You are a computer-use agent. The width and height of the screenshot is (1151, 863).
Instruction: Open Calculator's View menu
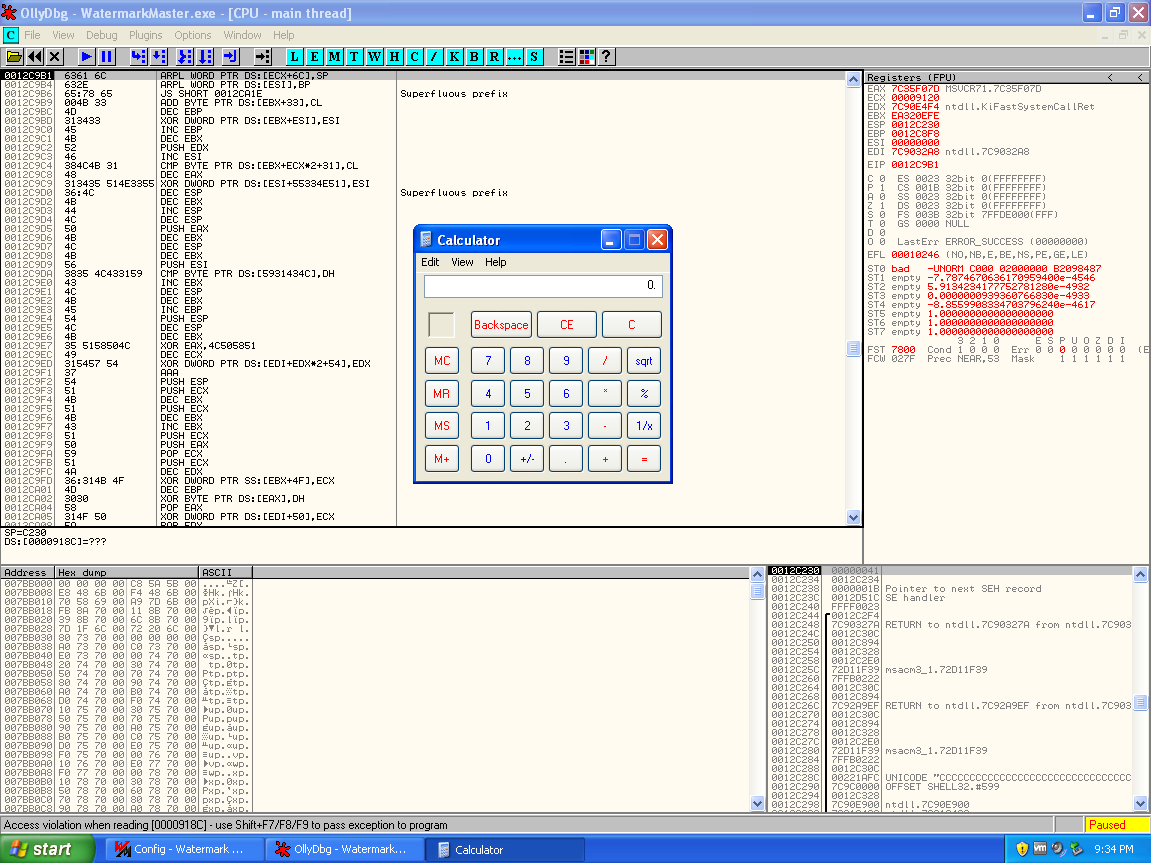coord(462,262)
